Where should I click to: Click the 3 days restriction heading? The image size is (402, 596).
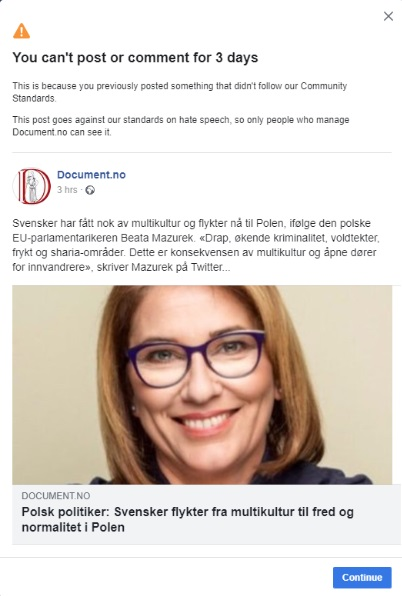pos(135,57)
